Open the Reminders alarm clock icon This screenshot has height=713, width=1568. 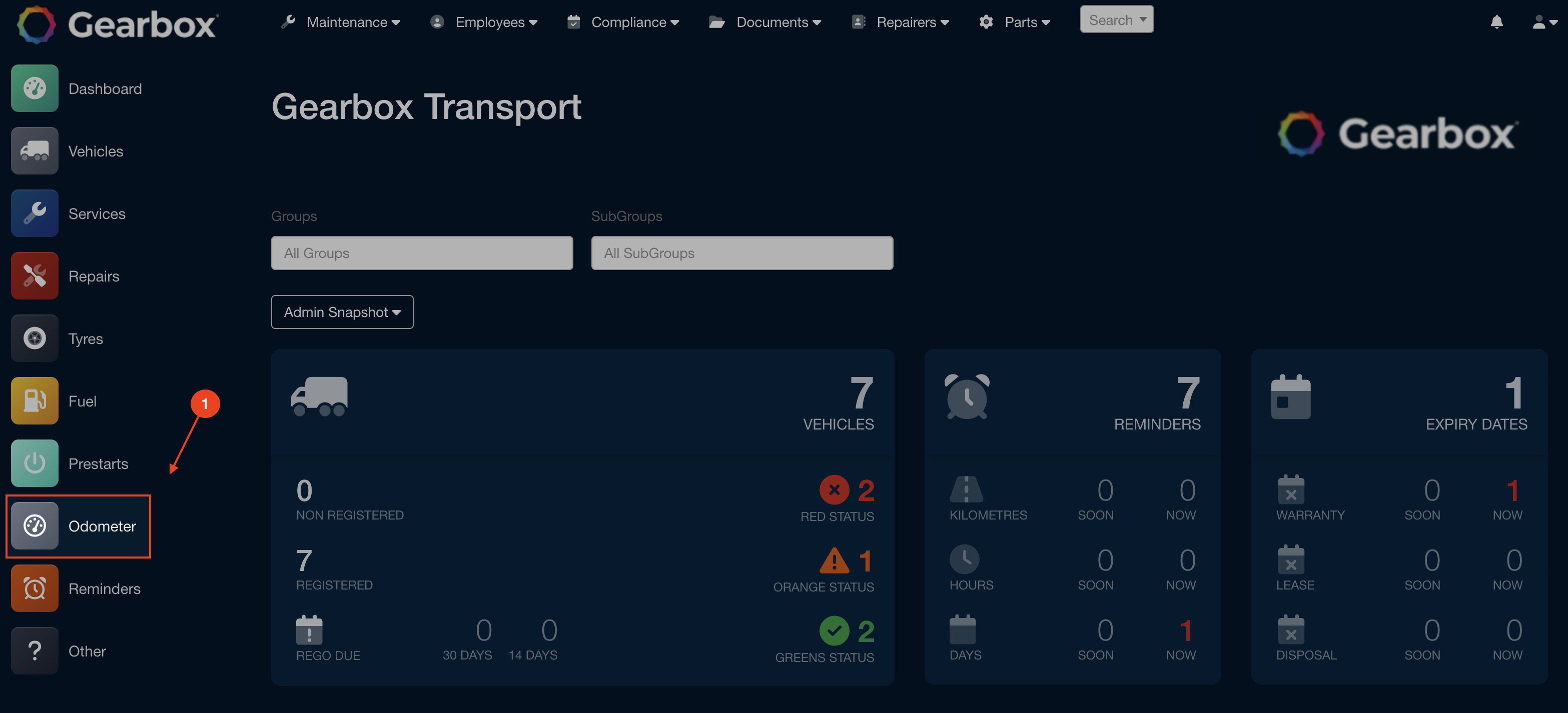pos(35,588)
